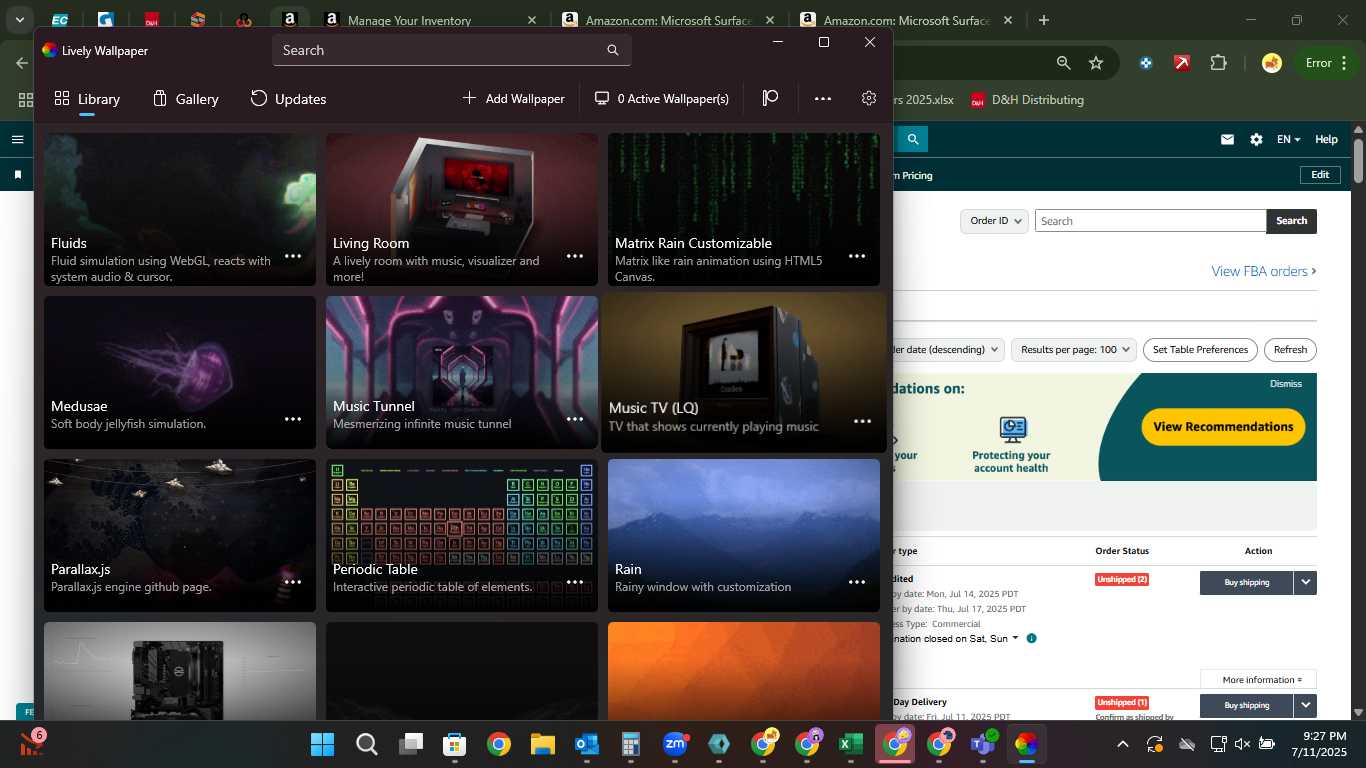Click the first Buy shipping button
The width and height of the screenshot is (1366, 768).
tap(1246, 582)
